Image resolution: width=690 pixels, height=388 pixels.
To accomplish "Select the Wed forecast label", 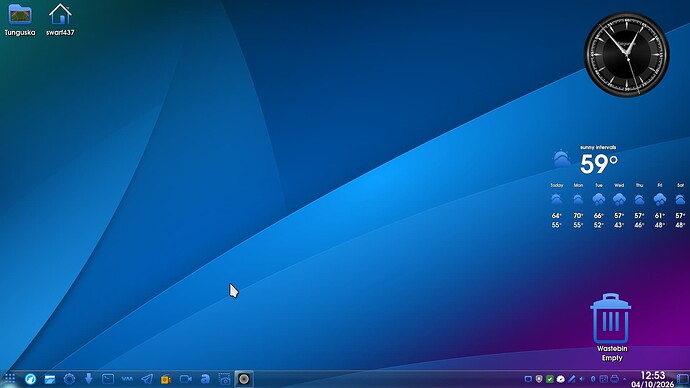I will [x=619, y=185].
